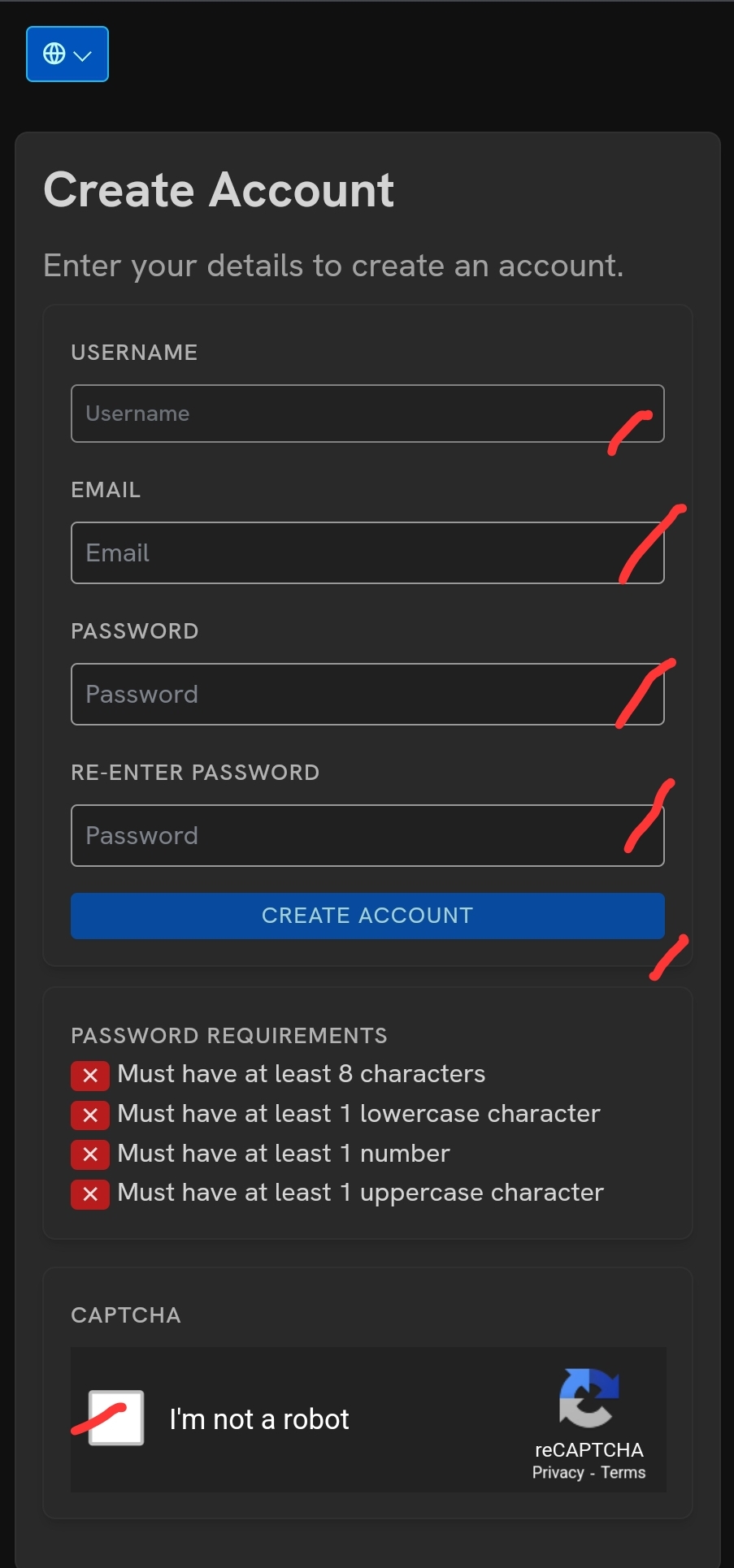This screenshot has height=1568, width=734.
Task: Click the CAPTCHA section label
Action: 126,1315
